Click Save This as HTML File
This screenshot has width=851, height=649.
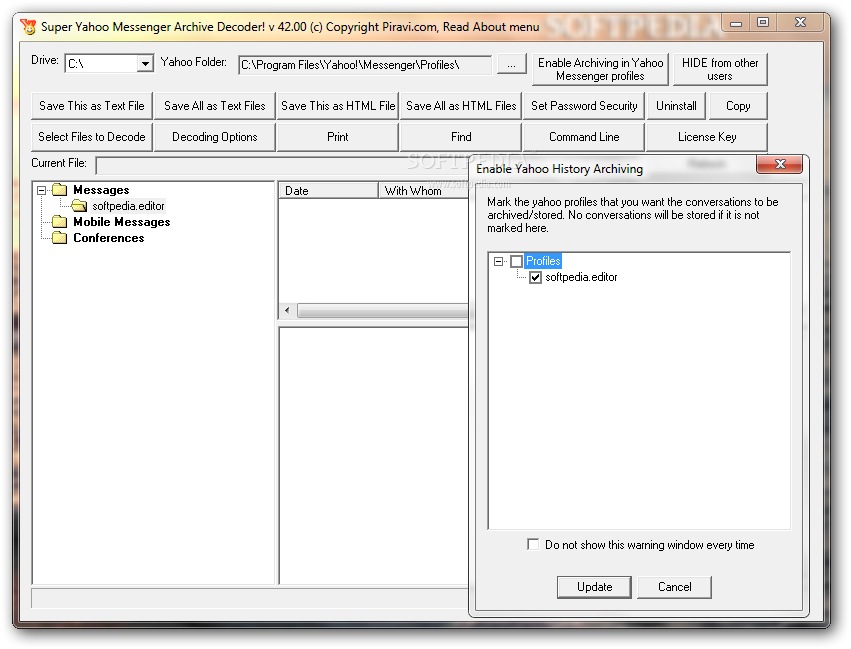click(x=338, y=106)
